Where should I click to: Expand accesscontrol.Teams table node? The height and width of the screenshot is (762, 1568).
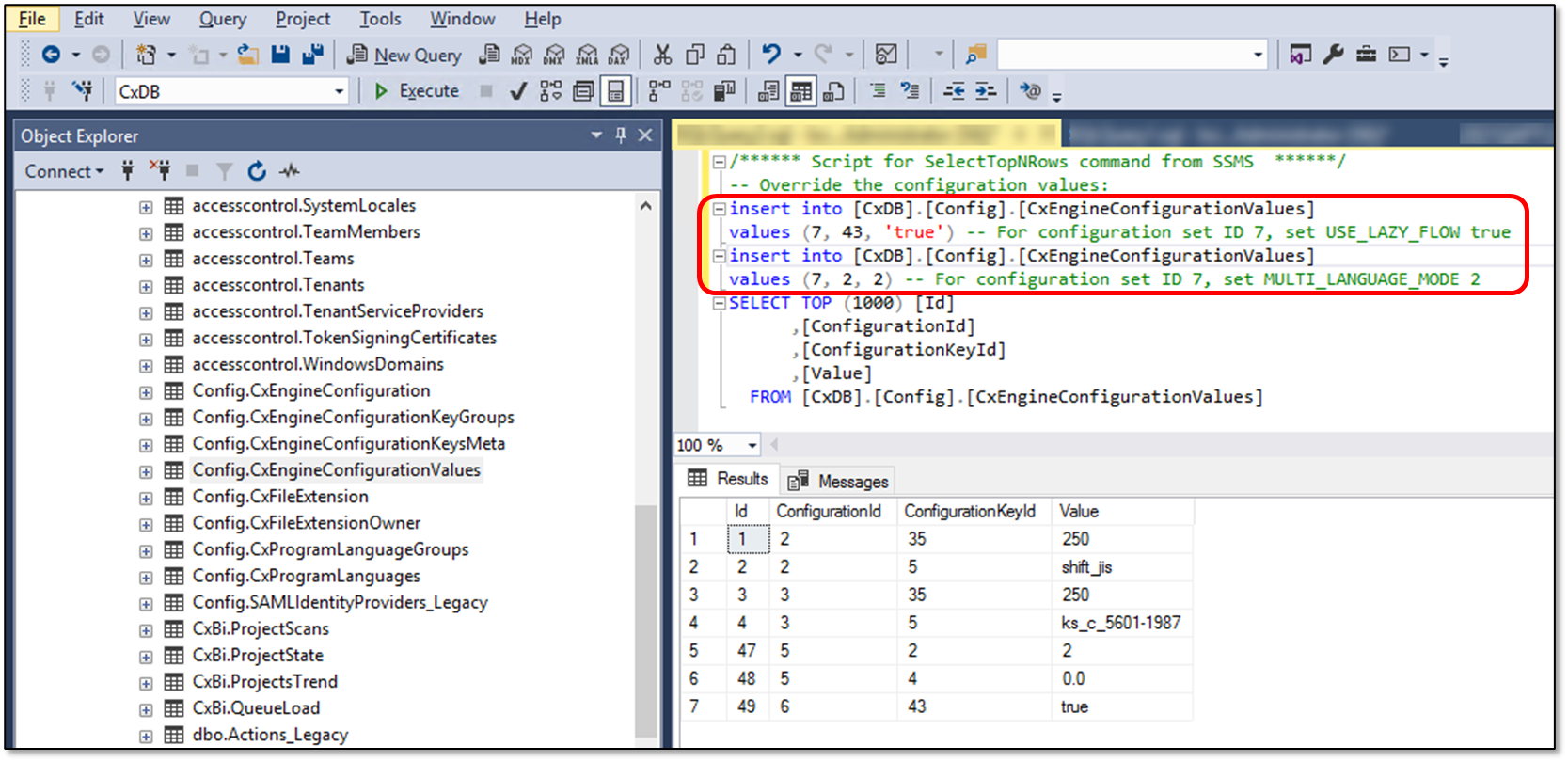(146, 260)
